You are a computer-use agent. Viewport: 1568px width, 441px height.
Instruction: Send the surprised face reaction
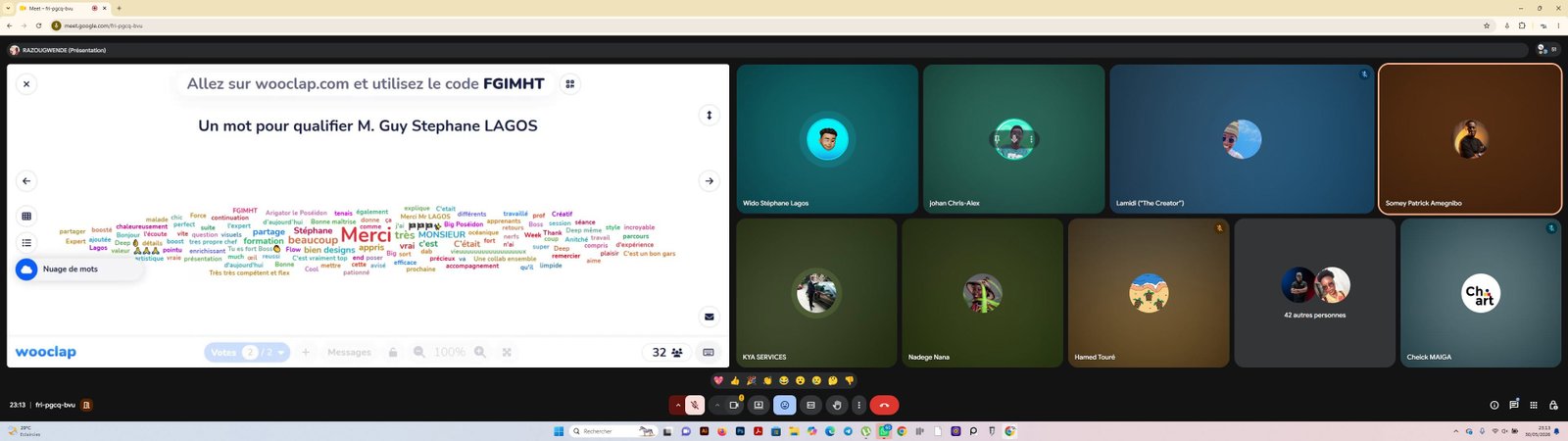800,380
